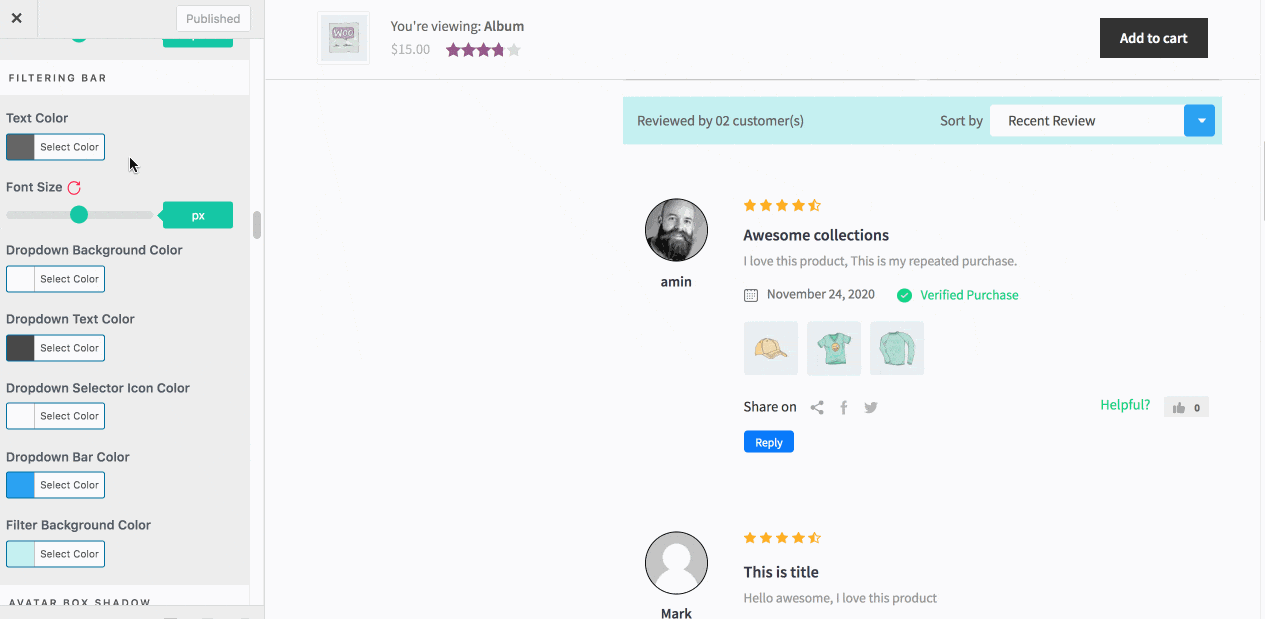
Task: Share the review using the share icon
Action: (x=816, y=407)
